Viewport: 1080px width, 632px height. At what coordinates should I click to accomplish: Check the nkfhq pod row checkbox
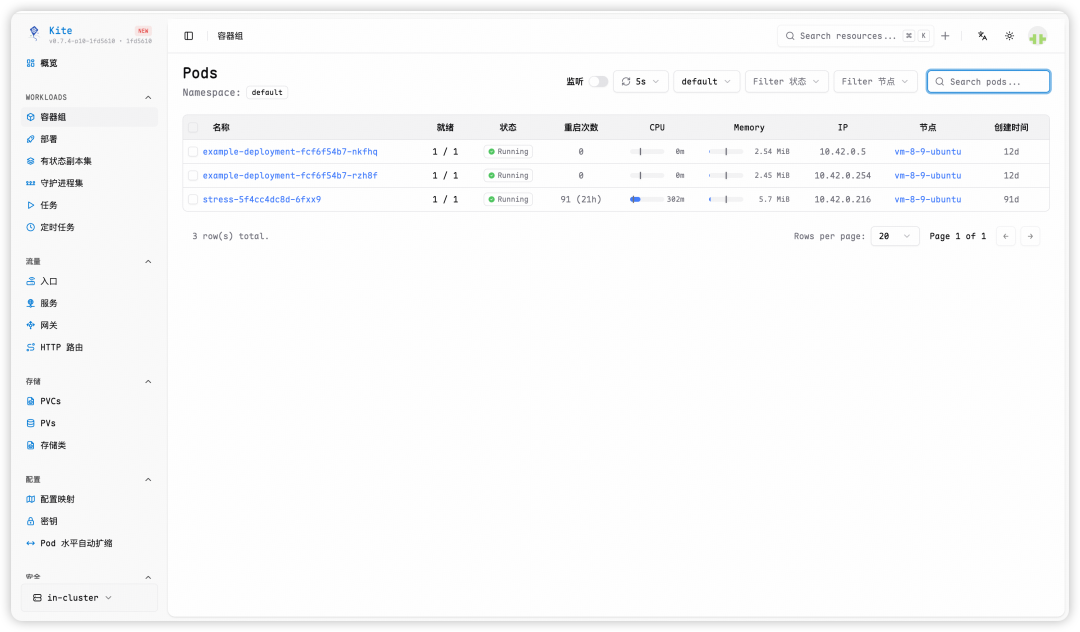coord(193,151)
